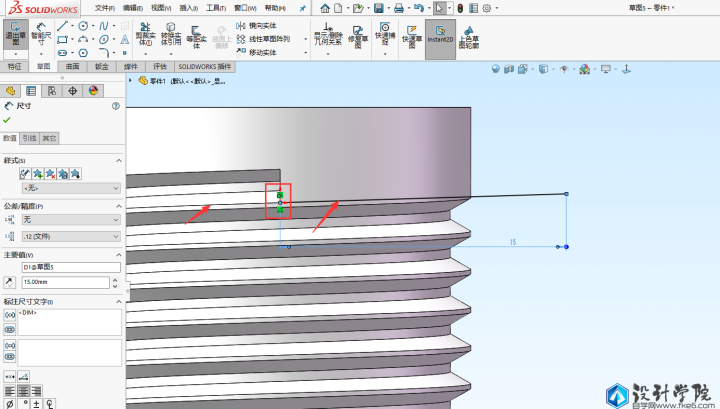Select the Trim Entities (剪裁实体) tool
This screenshot has width=720, height=409.
[145, 36]
